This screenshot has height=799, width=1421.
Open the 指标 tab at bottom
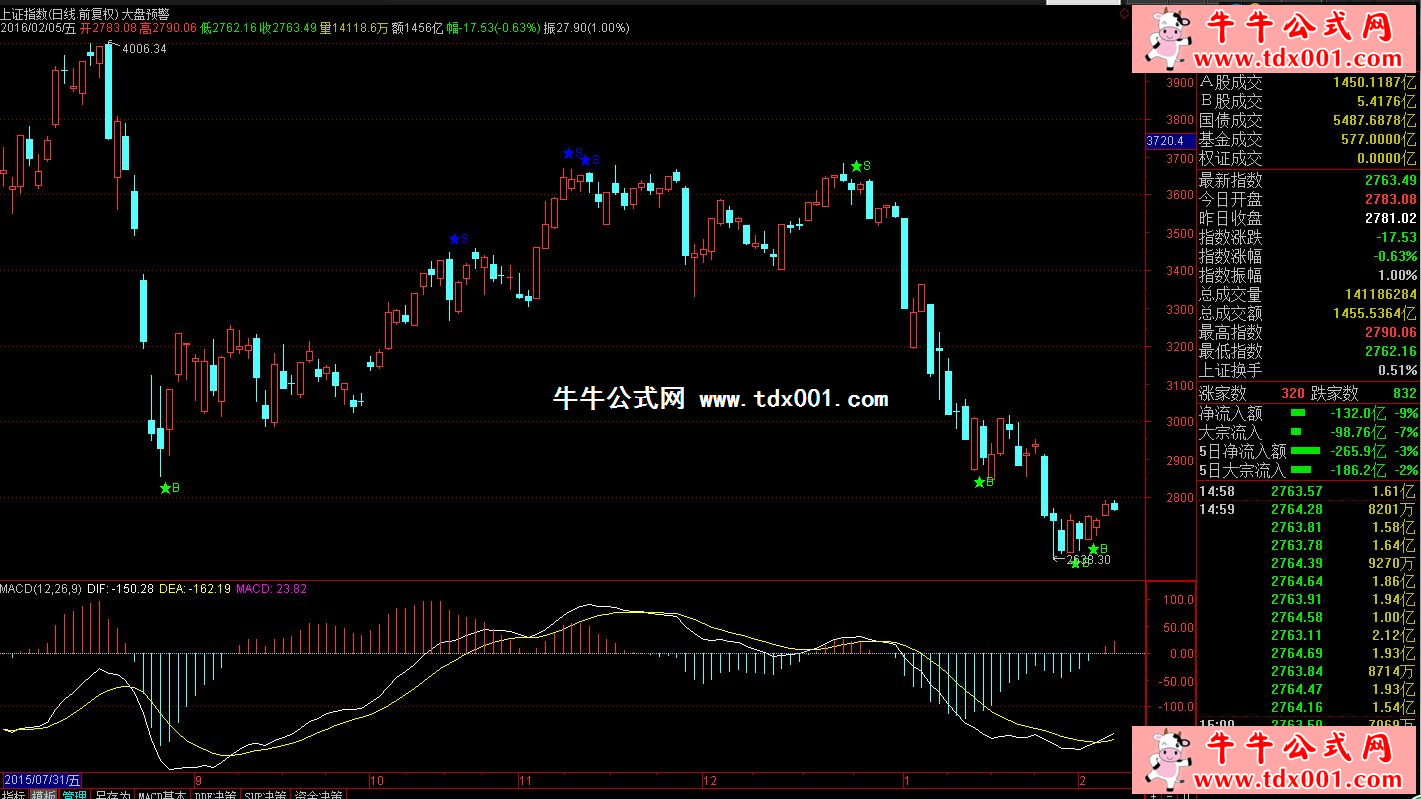point(14,795)
